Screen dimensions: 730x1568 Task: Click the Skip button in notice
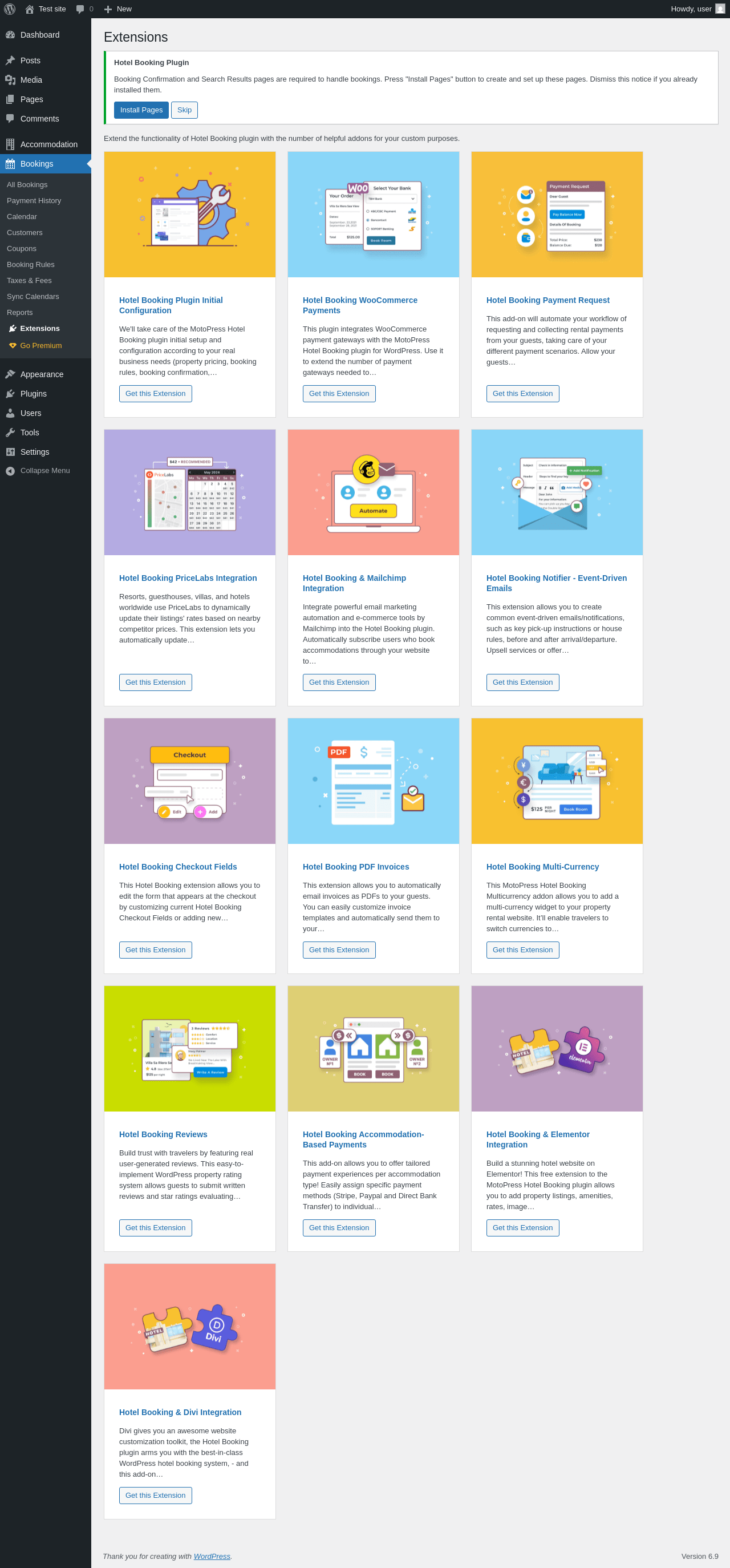tap(184, 110)
